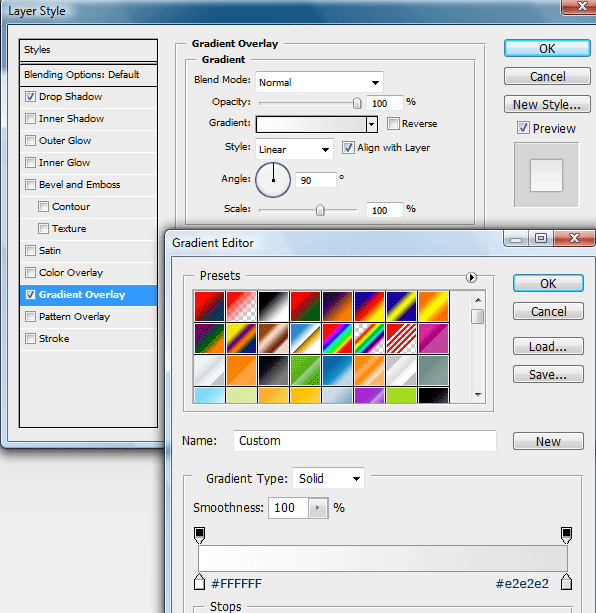Toggle the Preview checkbox
The height and width of the screenshot is (613, 596).
point(523,128)
